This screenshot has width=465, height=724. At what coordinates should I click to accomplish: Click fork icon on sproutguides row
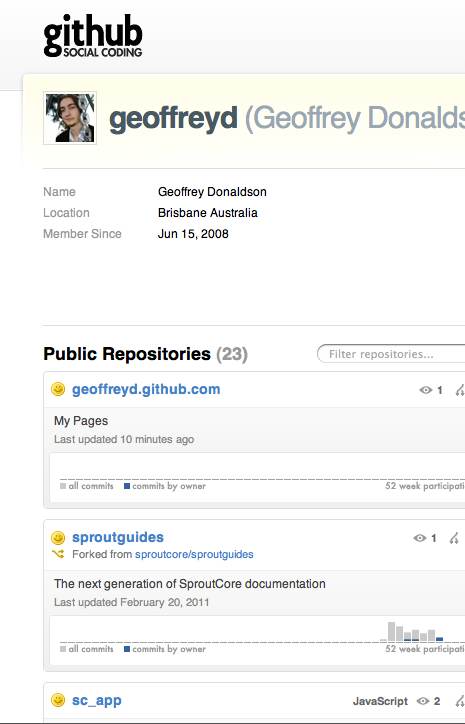coord(454,538)
